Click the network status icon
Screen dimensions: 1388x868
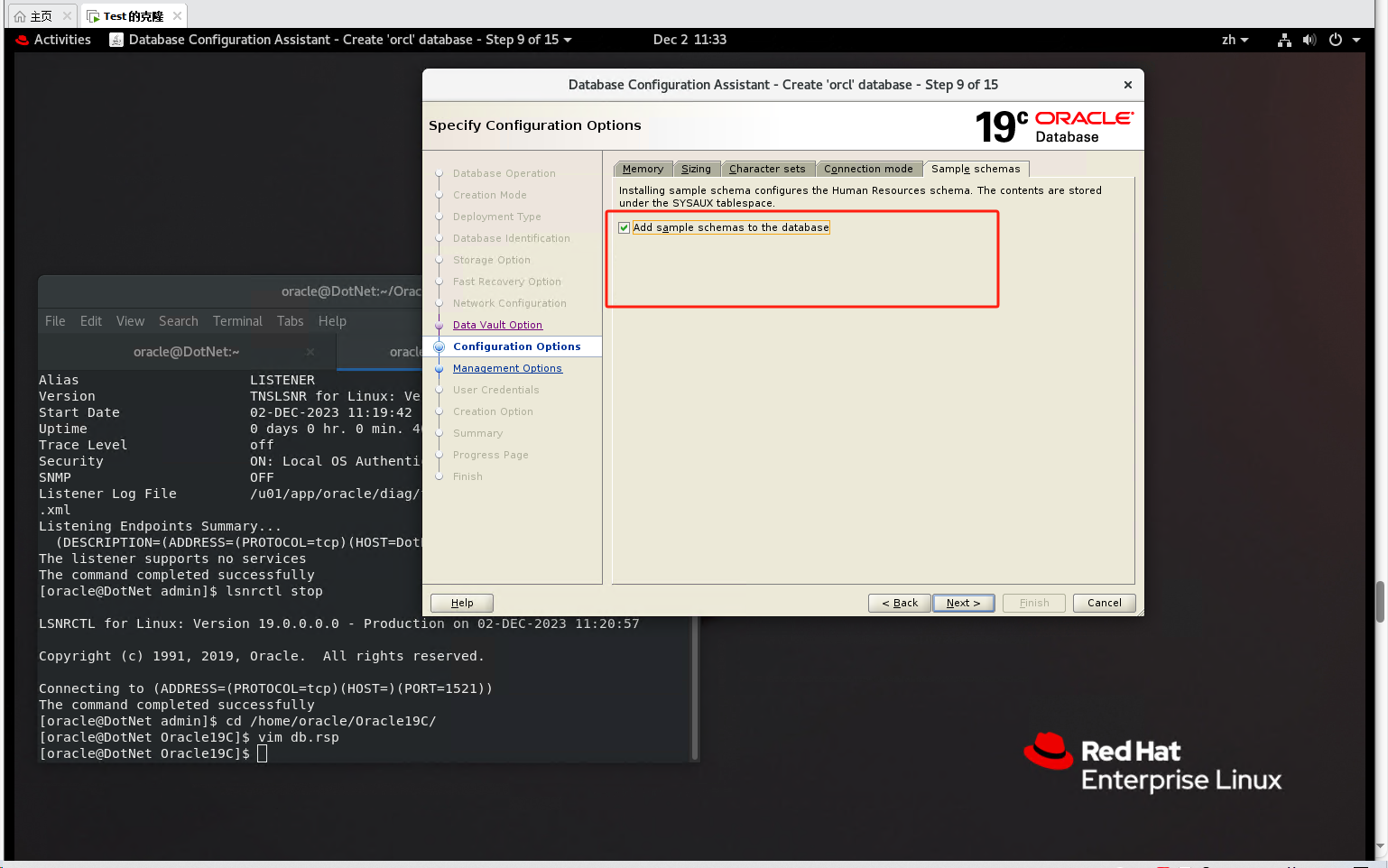(x=1284, y=40)
